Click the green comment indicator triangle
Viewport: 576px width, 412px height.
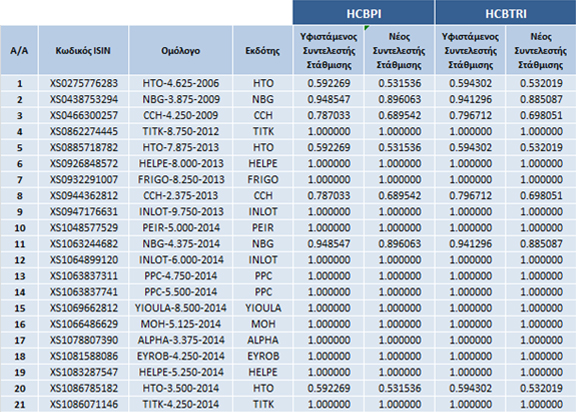[x=367, y=28]
